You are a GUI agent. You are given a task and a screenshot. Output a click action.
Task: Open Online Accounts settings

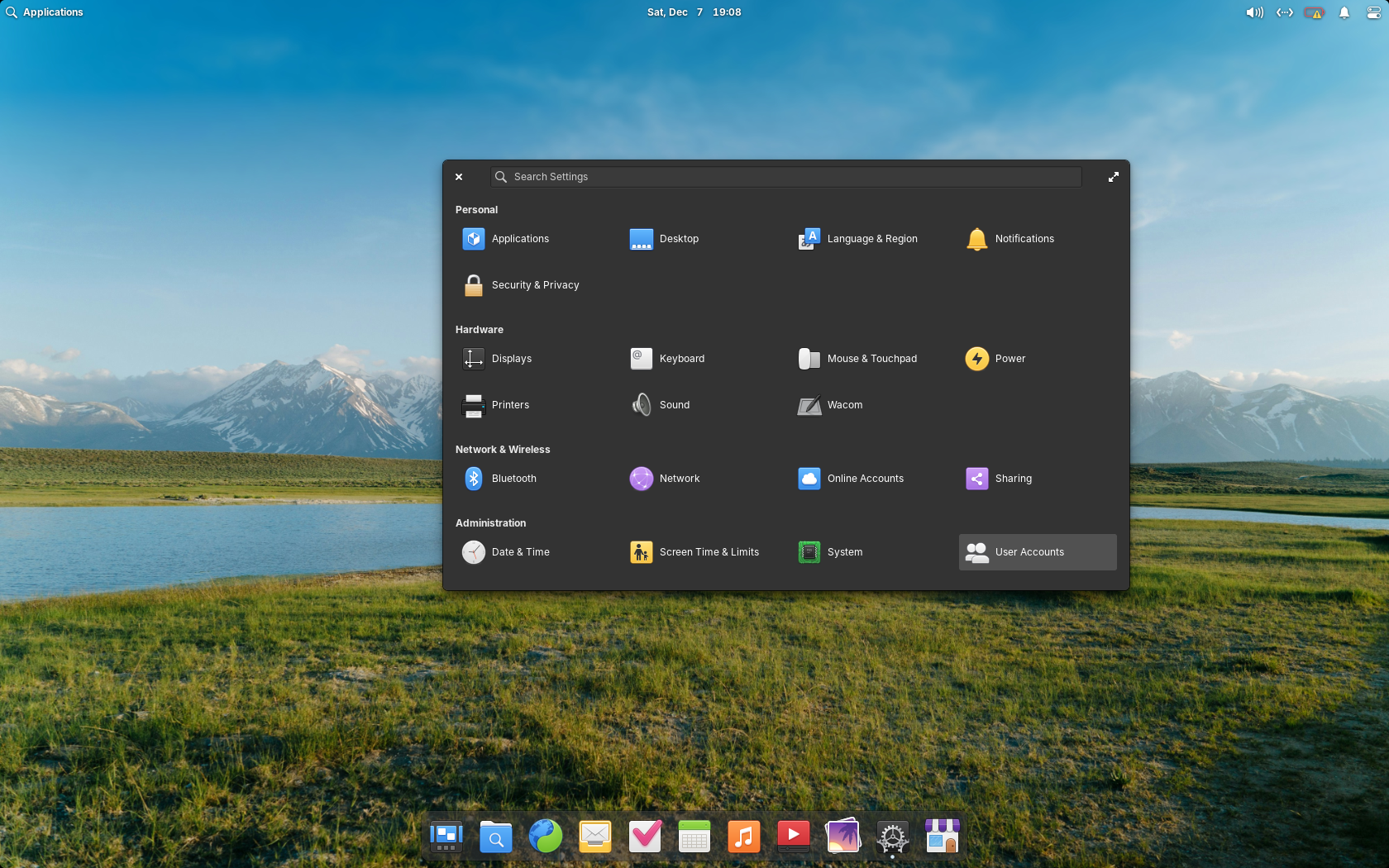870,479
